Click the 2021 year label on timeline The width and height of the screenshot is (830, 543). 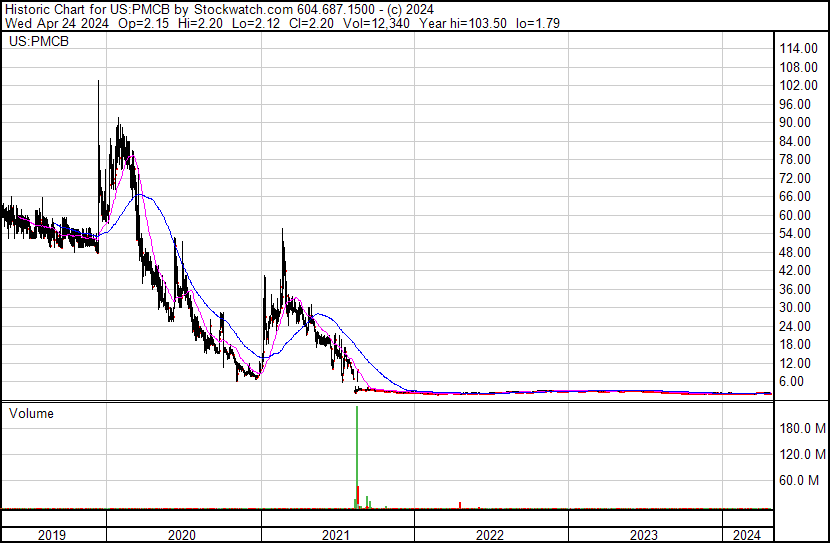point(335,535)
